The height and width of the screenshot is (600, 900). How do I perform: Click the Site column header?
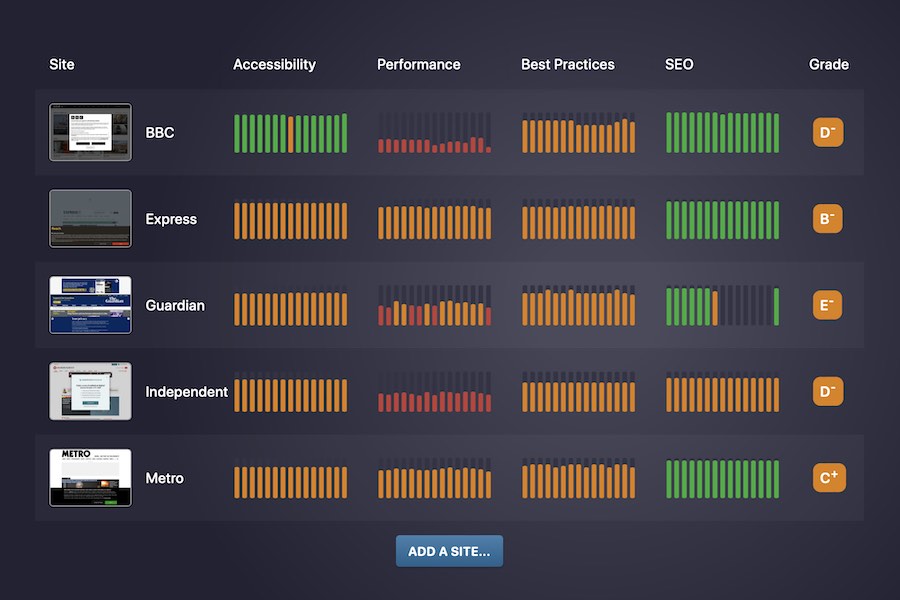click(62, 64)
